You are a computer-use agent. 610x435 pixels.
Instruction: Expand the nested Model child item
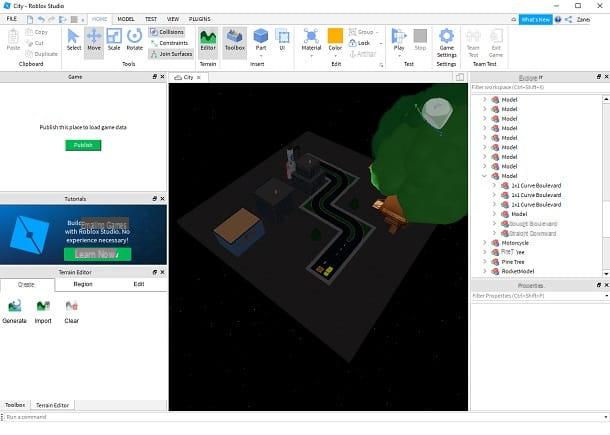click(x=494, y=214)
